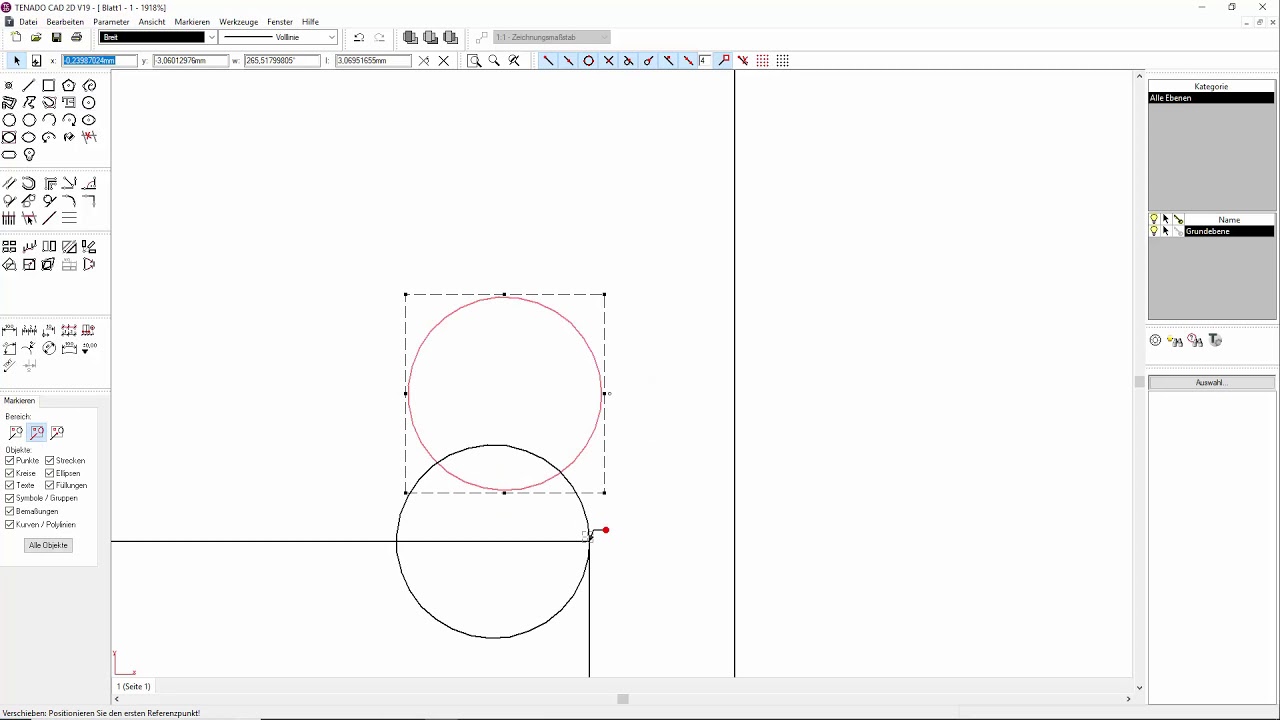Screen dimensions: 1280x720
Task: Click the red dotted grid icon
Action: [763, 61]
